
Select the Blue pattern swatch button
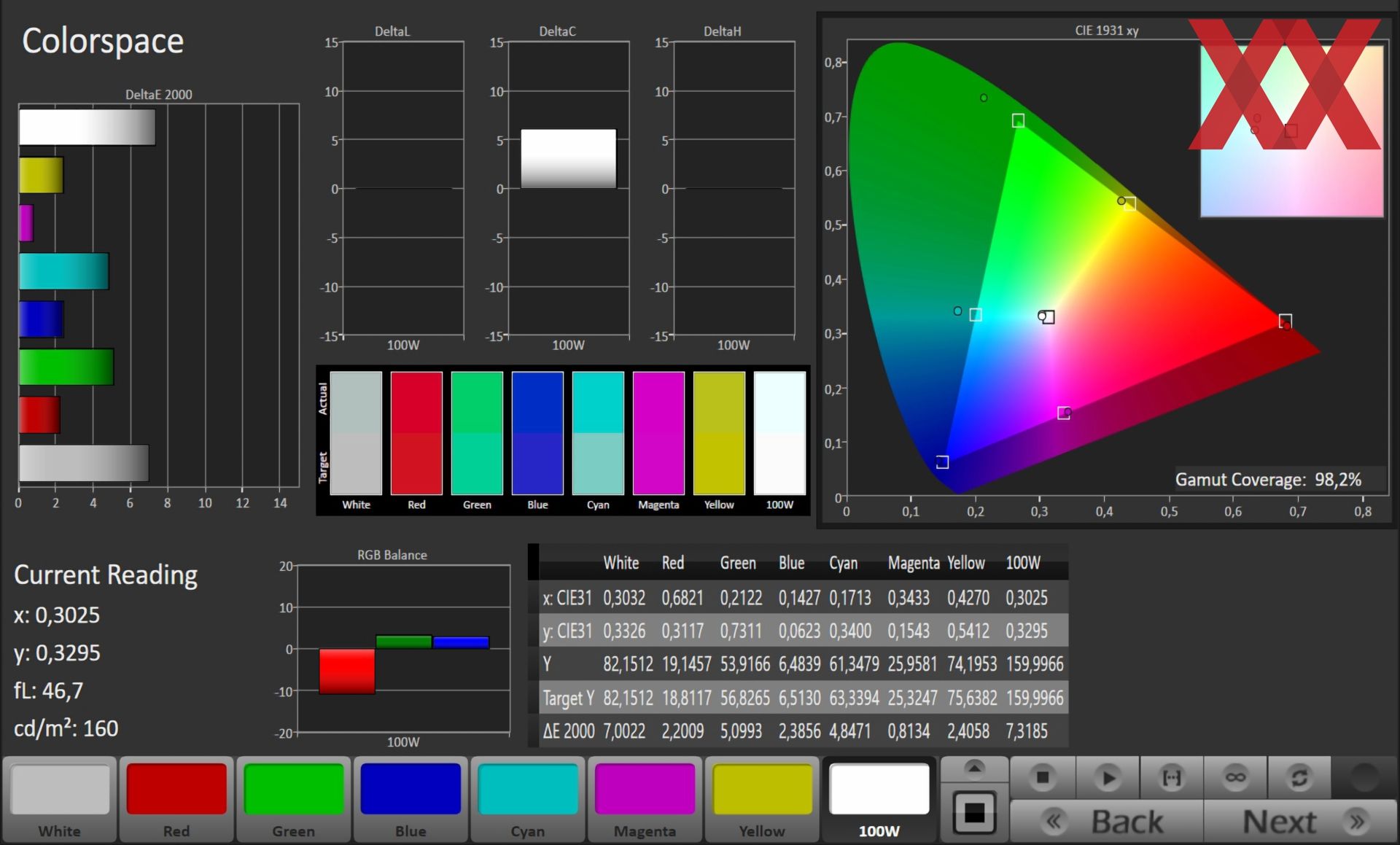[411, 800]
